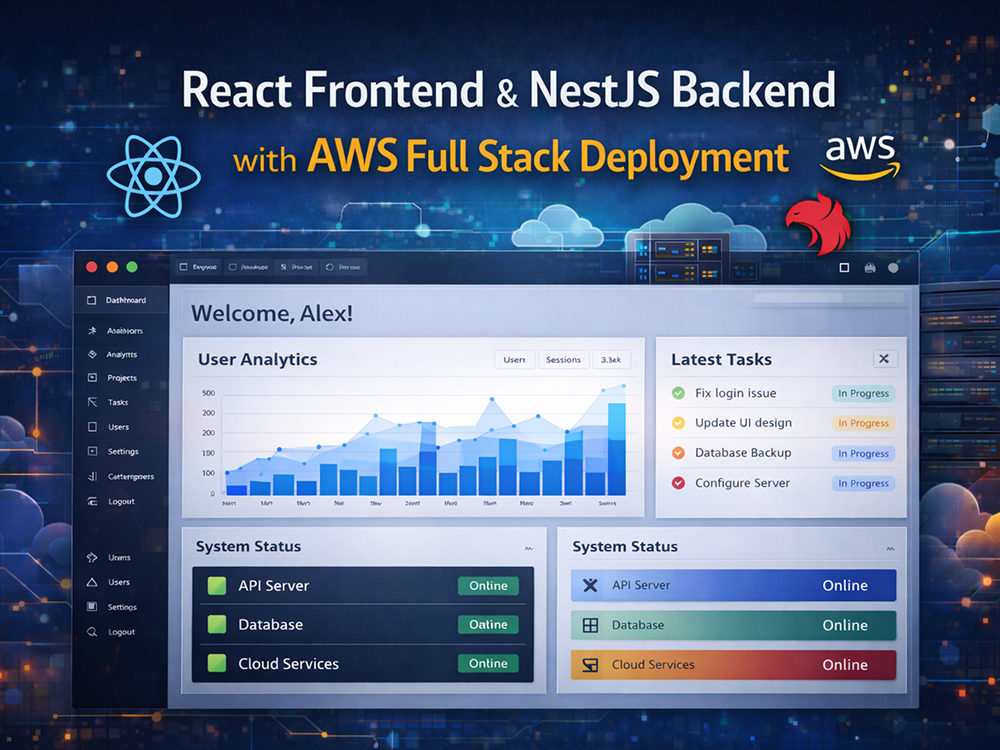Click the 'Welcome, Alex!' heading
Viewport: 1000px width, 750px height.
point(272,313)
